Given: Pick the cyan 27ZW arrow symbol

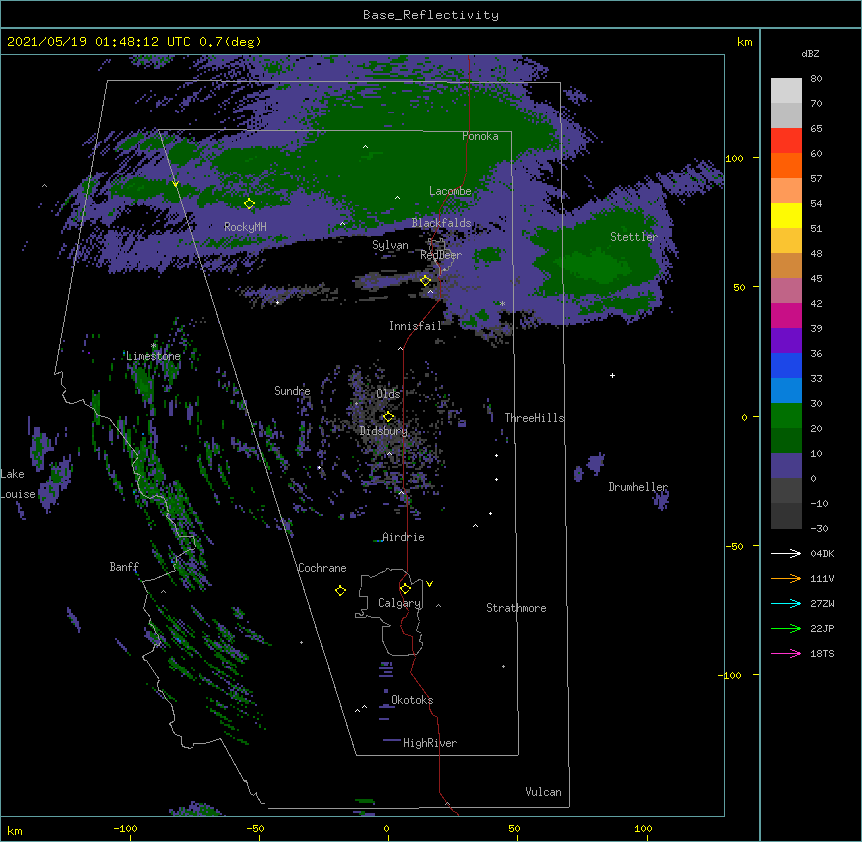Looking at the screenshot, I should pyautogui.click(x=786, y=603).
